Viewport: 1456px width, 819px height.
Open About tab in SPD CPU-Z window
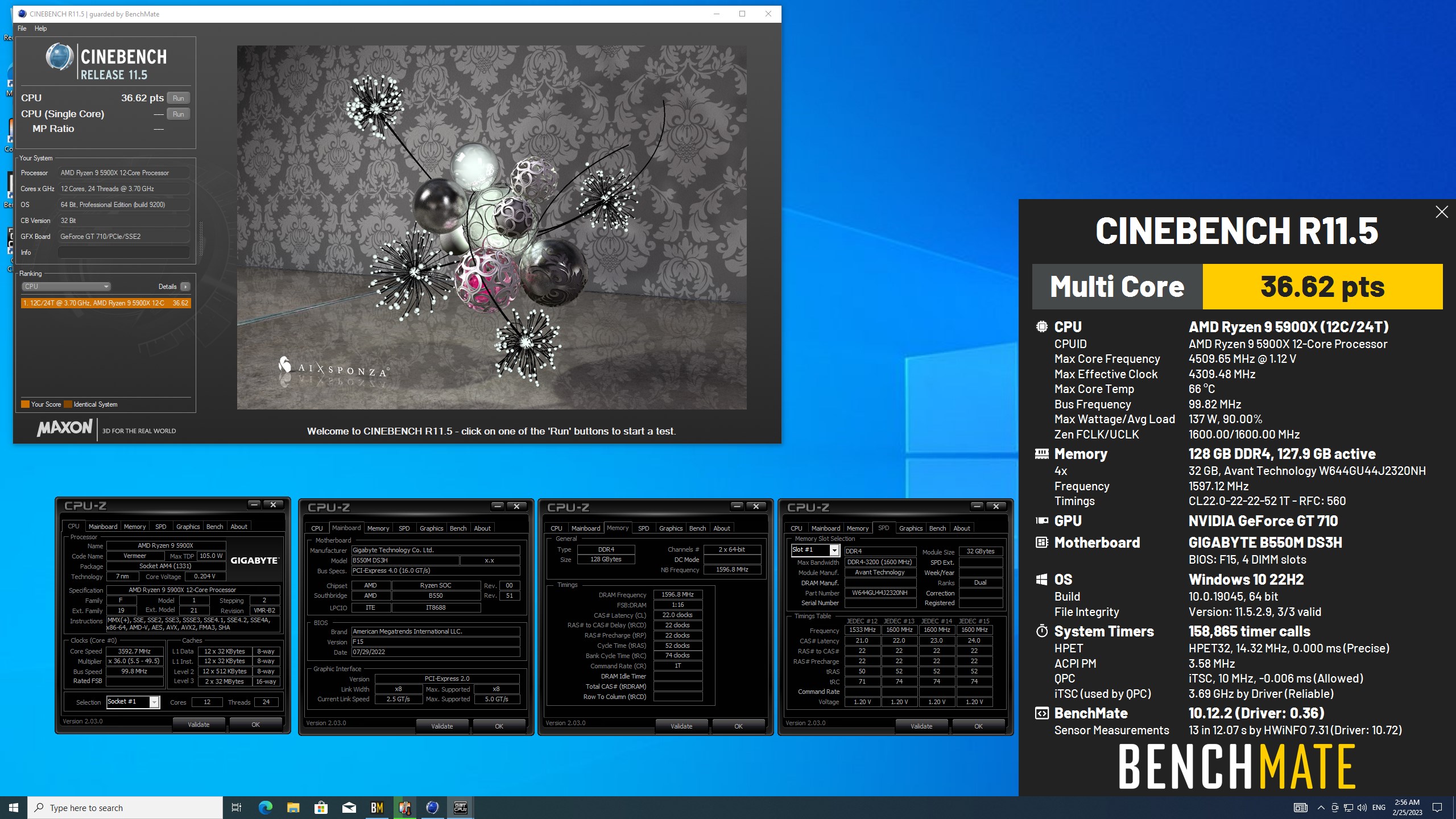[962, 528]
